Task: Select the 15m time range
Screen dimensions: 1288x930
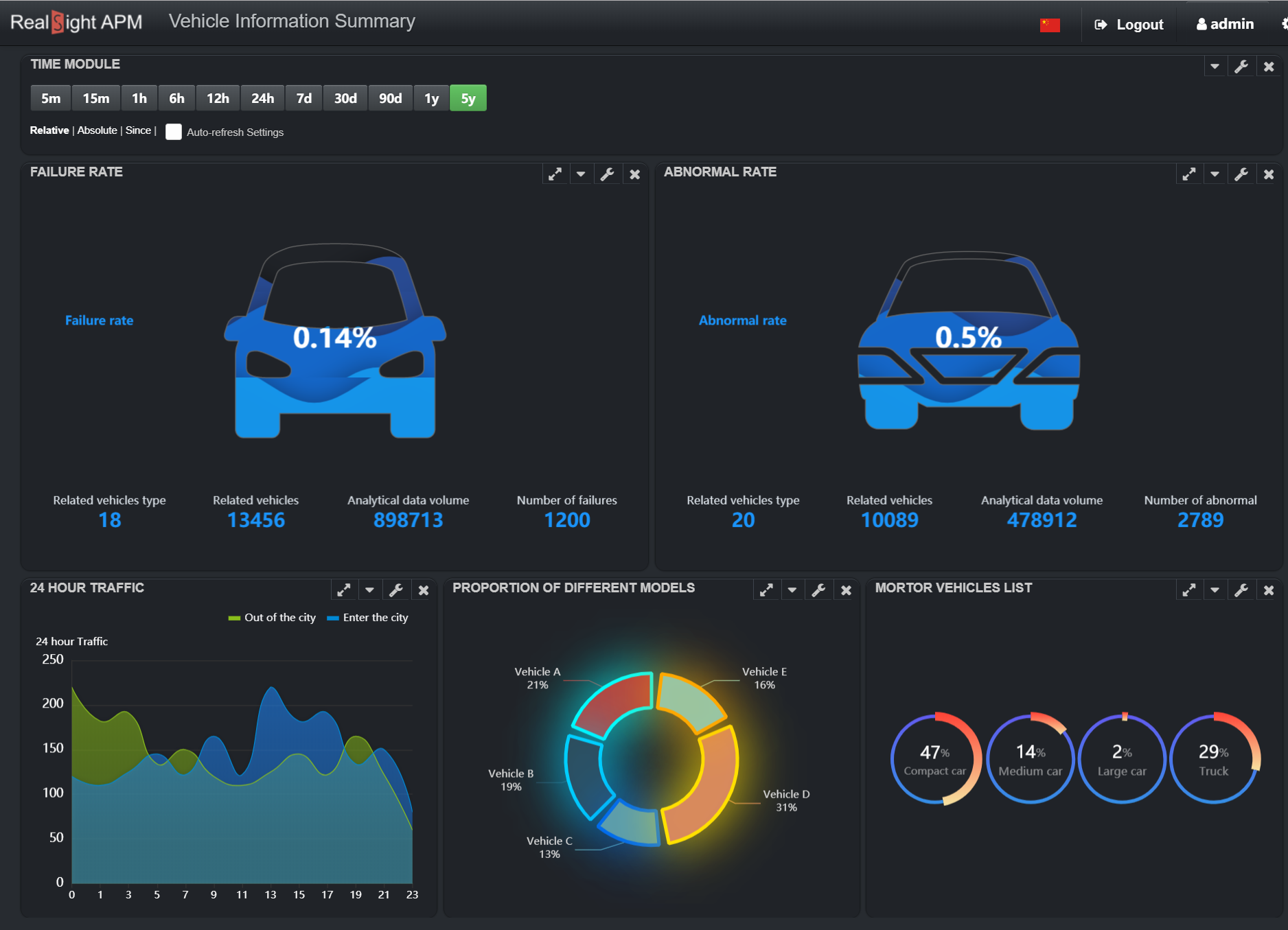Action: pos(96,98)
